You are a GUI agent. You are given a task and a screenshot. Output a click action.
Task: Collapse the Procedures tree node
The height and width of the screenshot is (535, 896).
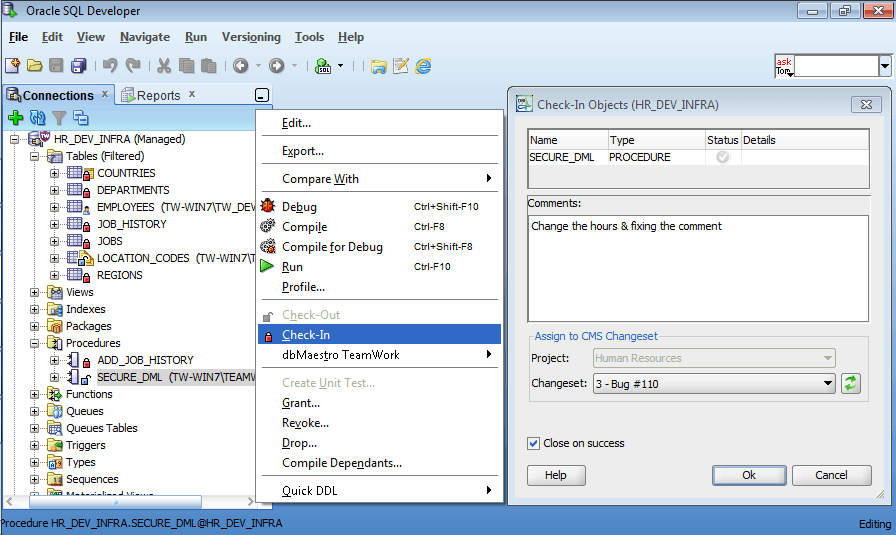pyautogui.click(x=35, y=344)
